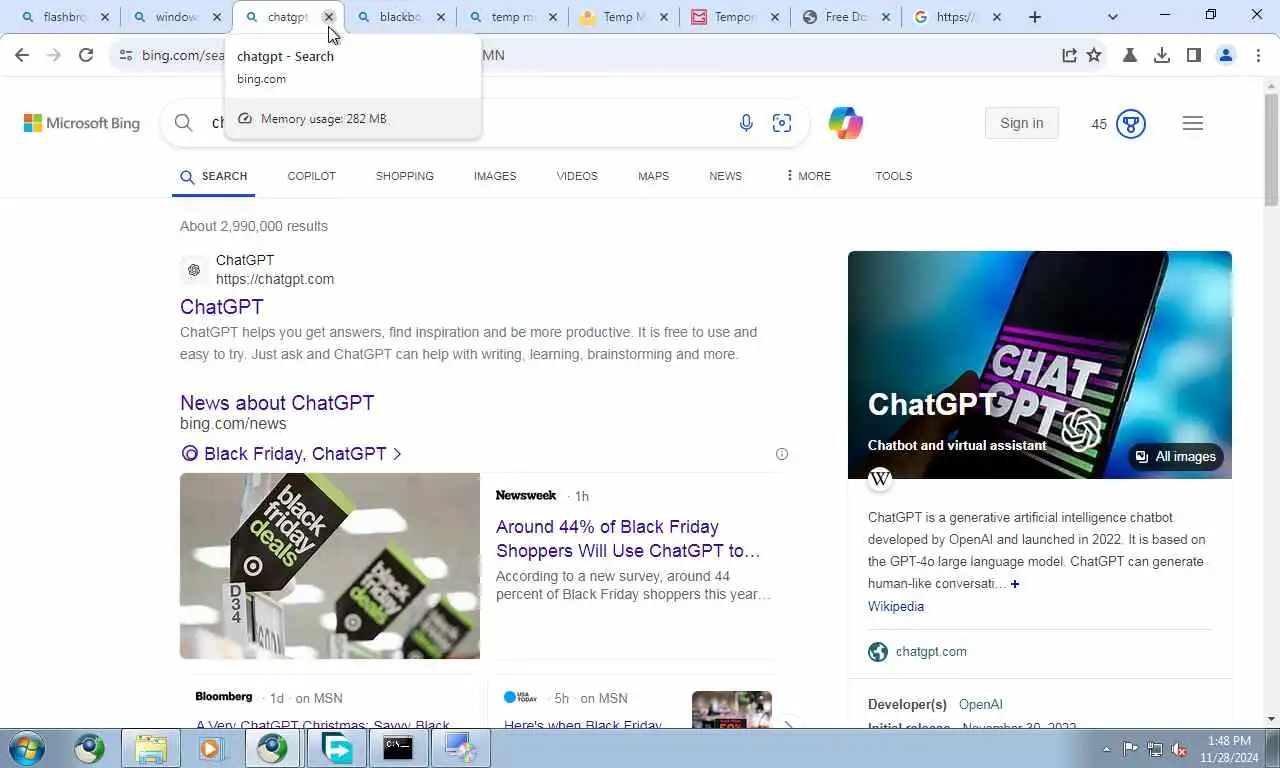Switch to the VIDEOS tab
This screenshot has width=1280, height=768.
[577, 176]
